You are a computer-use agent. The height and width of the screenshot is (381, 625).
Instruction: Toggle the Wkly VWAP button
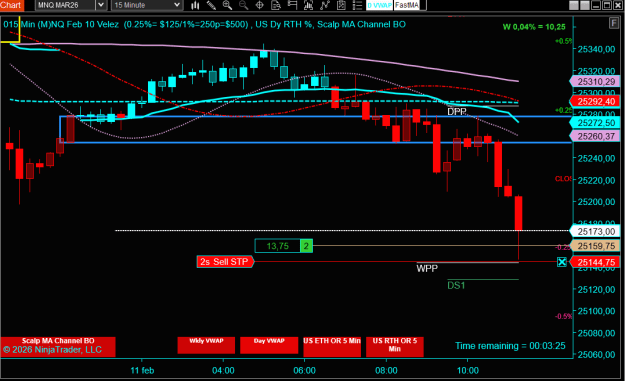pyautogui.click(x=206, y=345)
